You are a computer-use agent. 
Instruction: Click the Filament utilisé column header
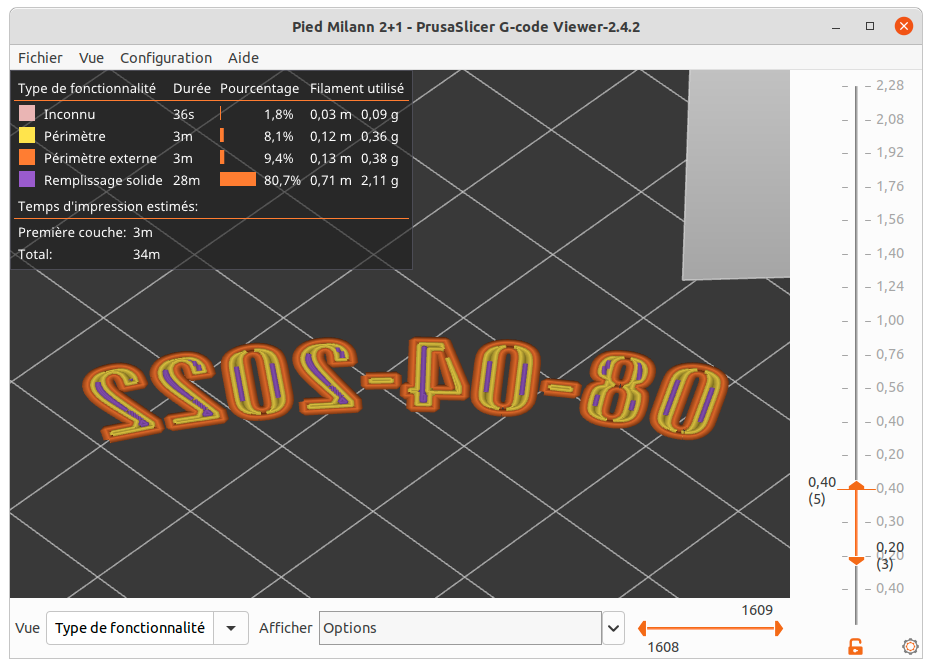pos(357,89)
